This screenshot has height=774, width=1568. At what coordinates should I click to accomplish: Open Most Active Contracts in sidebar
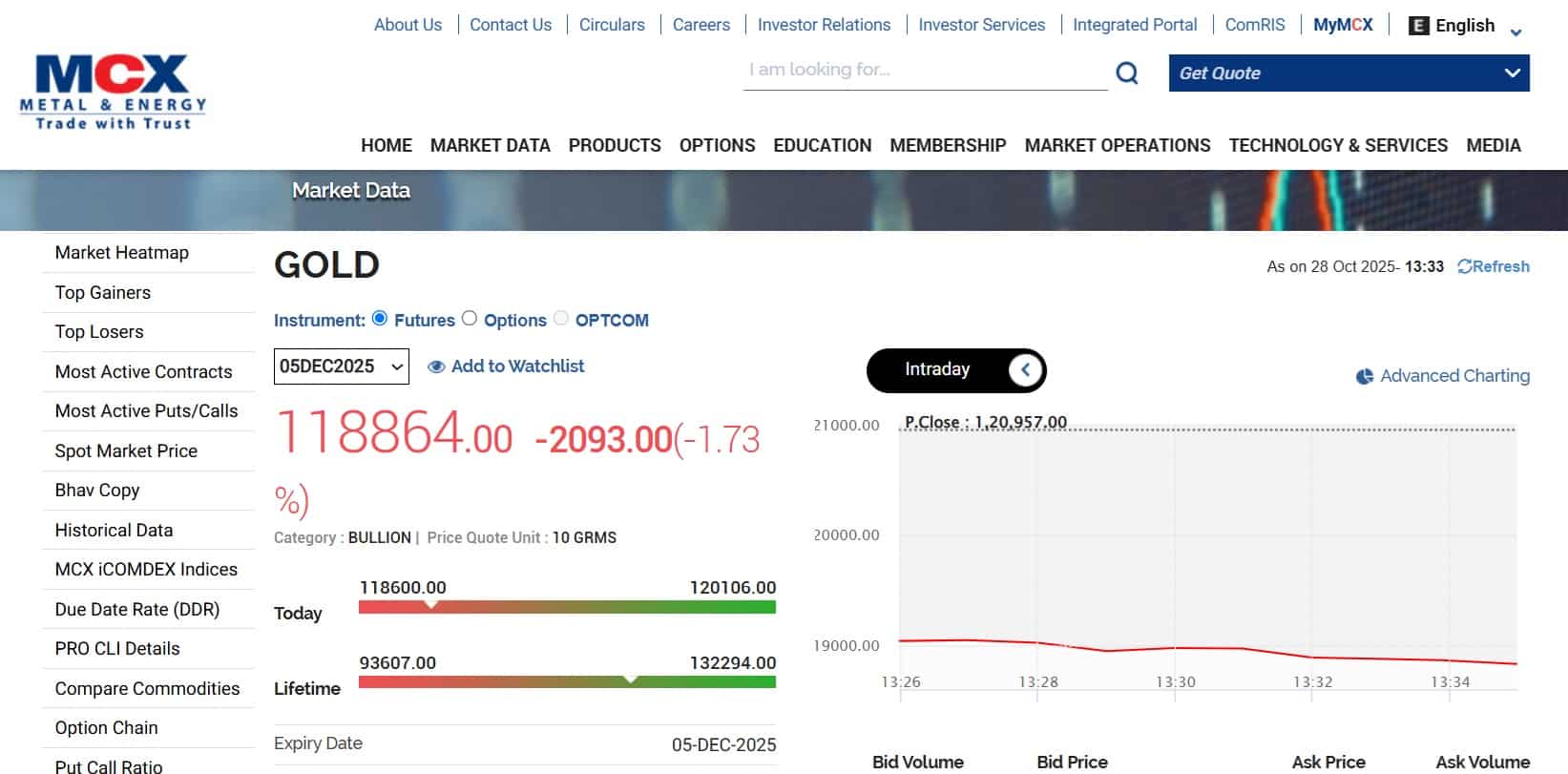(143, 372)
